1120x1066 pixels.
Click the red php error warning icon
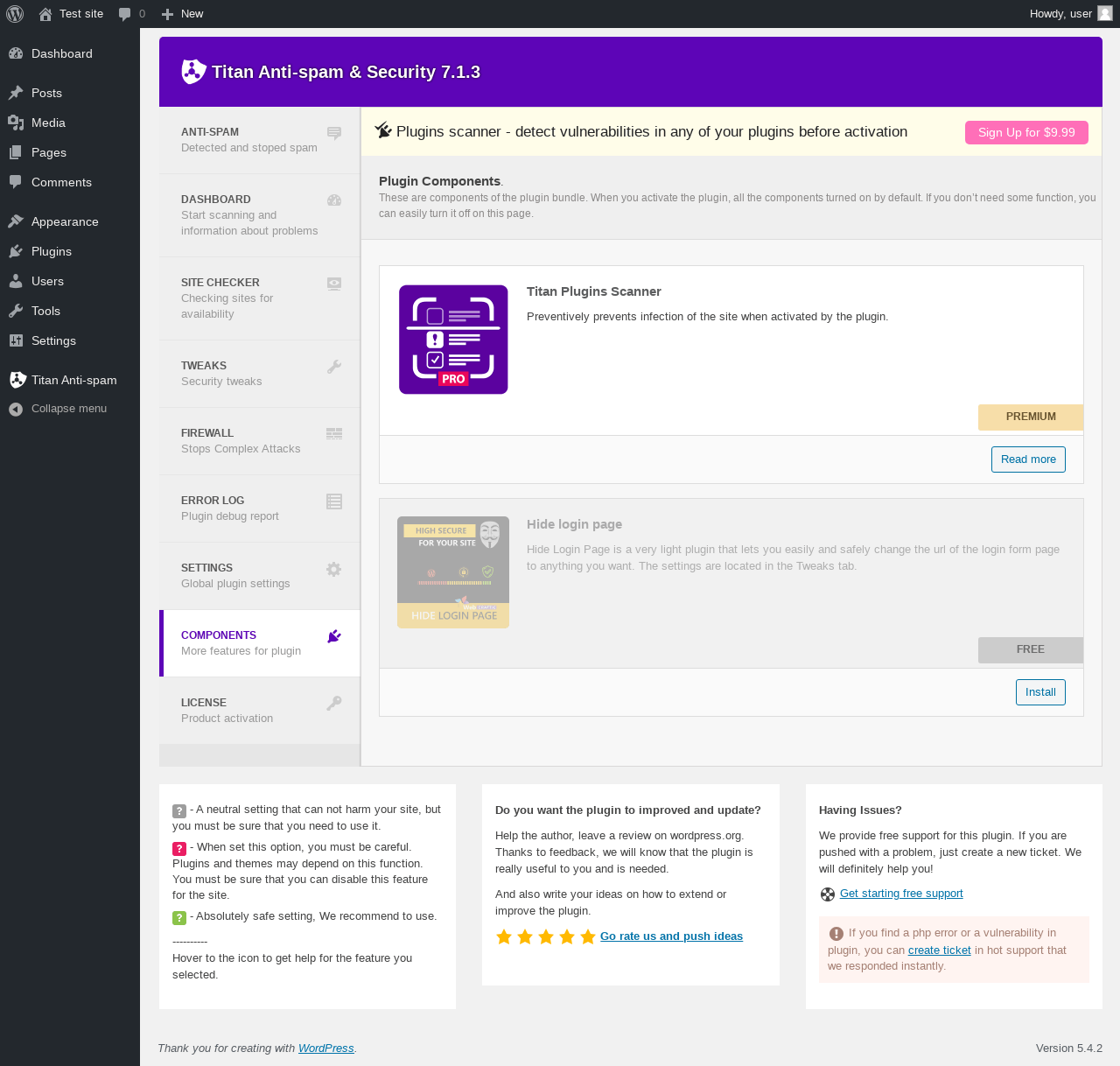836,934
